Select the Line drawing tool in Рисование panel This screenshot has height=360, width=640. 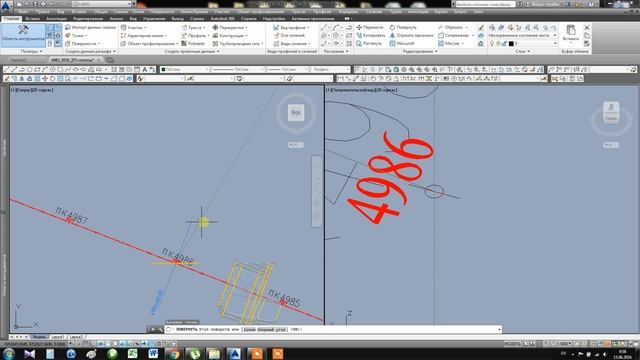pos(324,27)
